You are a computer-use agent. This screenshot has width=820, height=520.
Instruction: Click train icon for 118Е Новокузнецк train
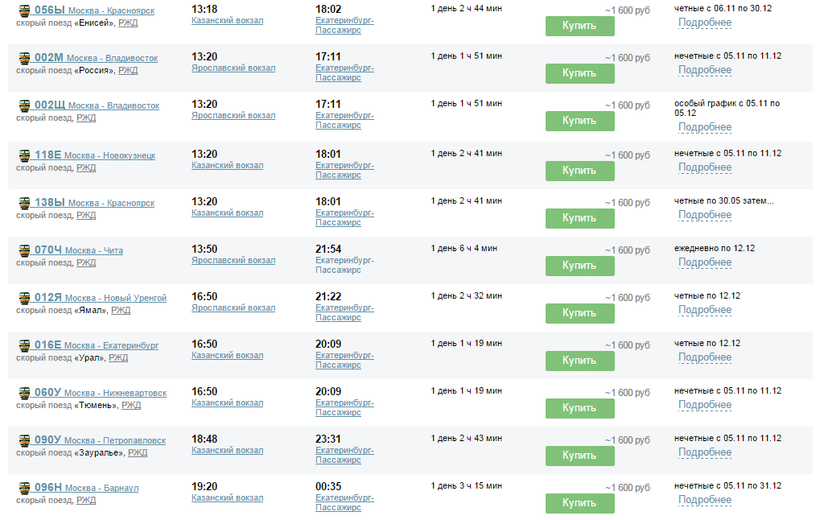(x=25, y=155)
